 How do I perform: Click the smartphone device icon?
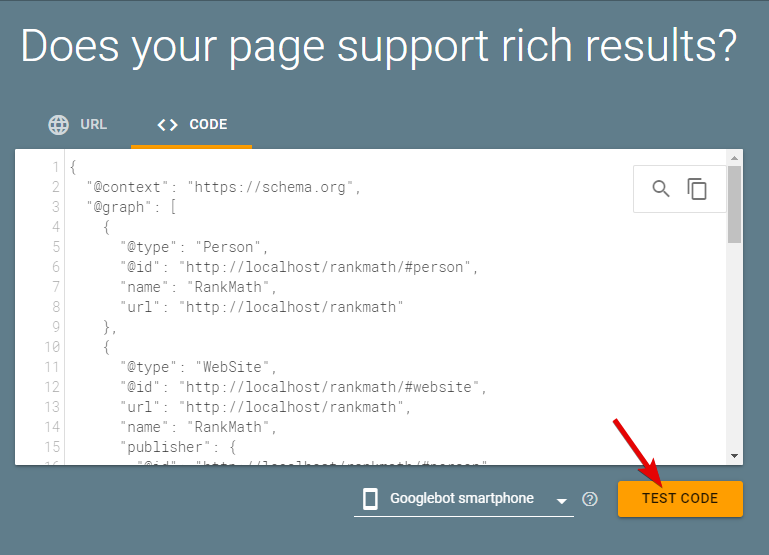370,499
